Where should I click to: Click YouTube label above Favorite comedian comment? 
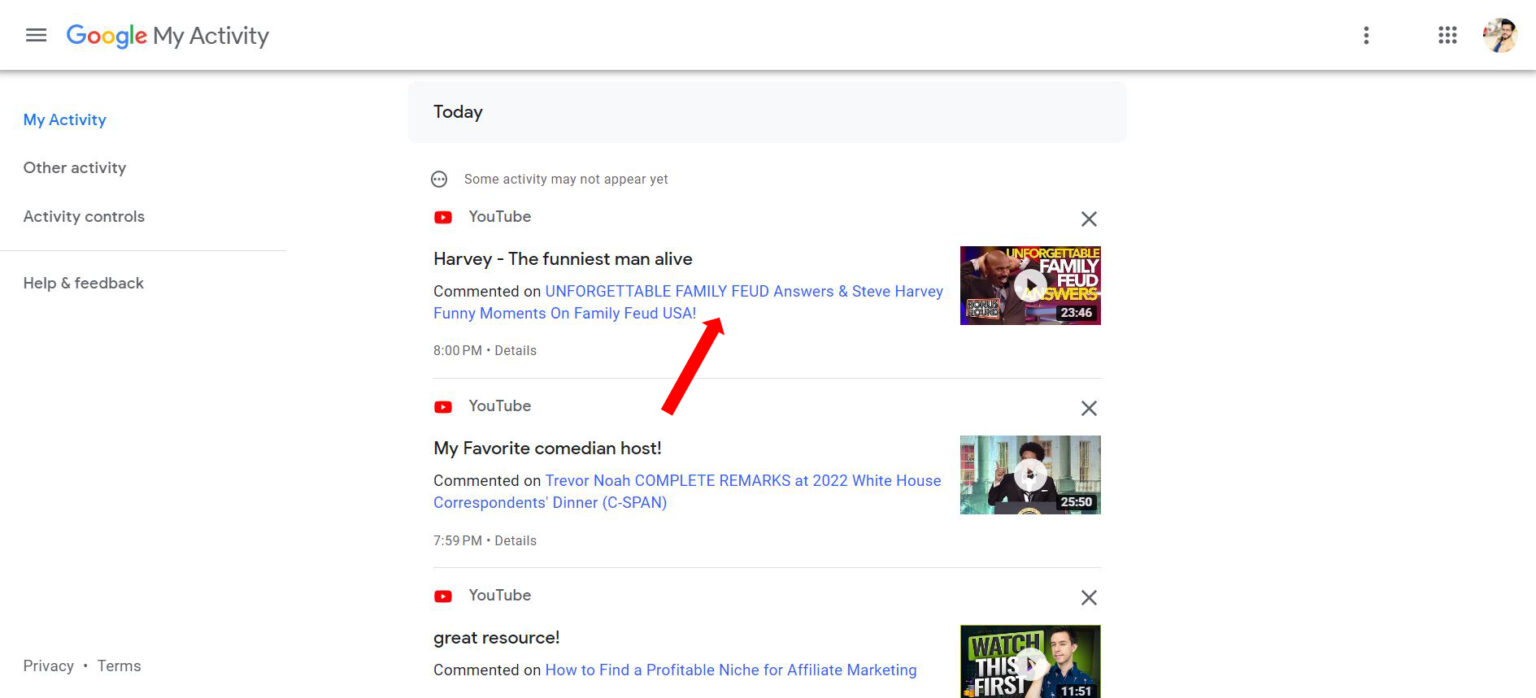click(500, 406)
